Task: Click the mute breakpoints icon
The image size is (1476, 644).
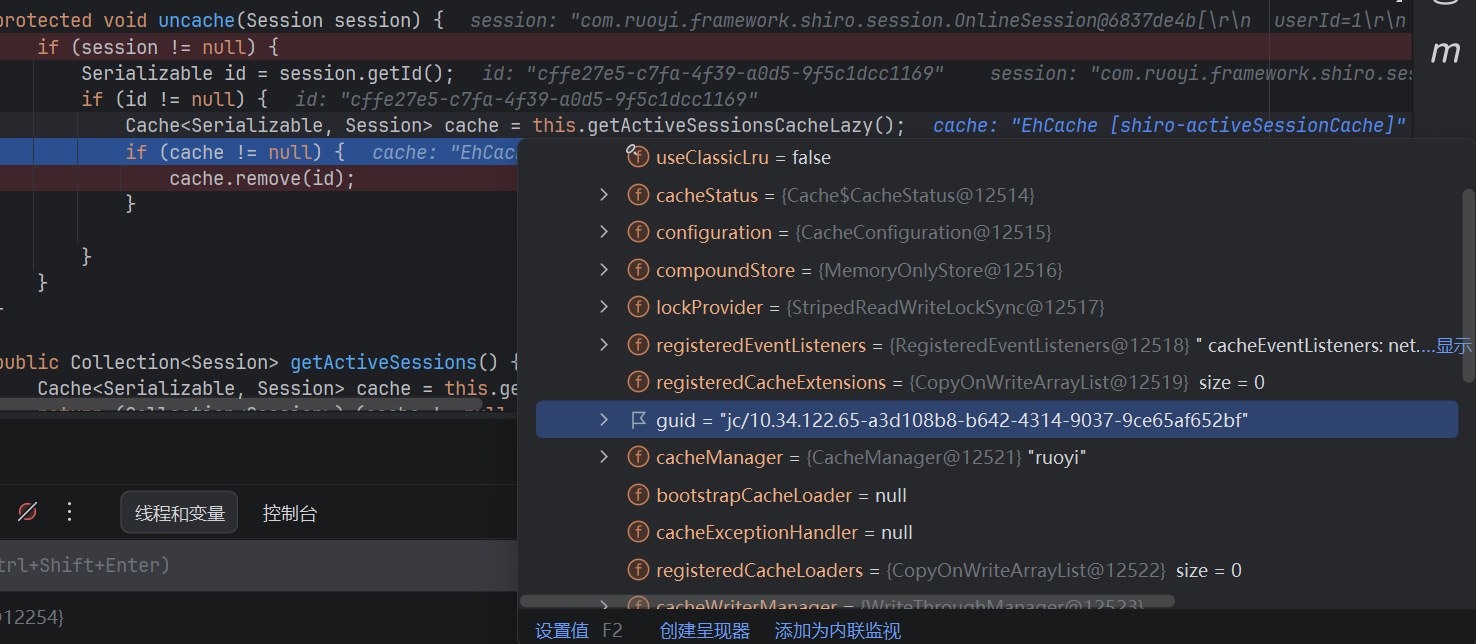Action: click(x=27, y=512)
